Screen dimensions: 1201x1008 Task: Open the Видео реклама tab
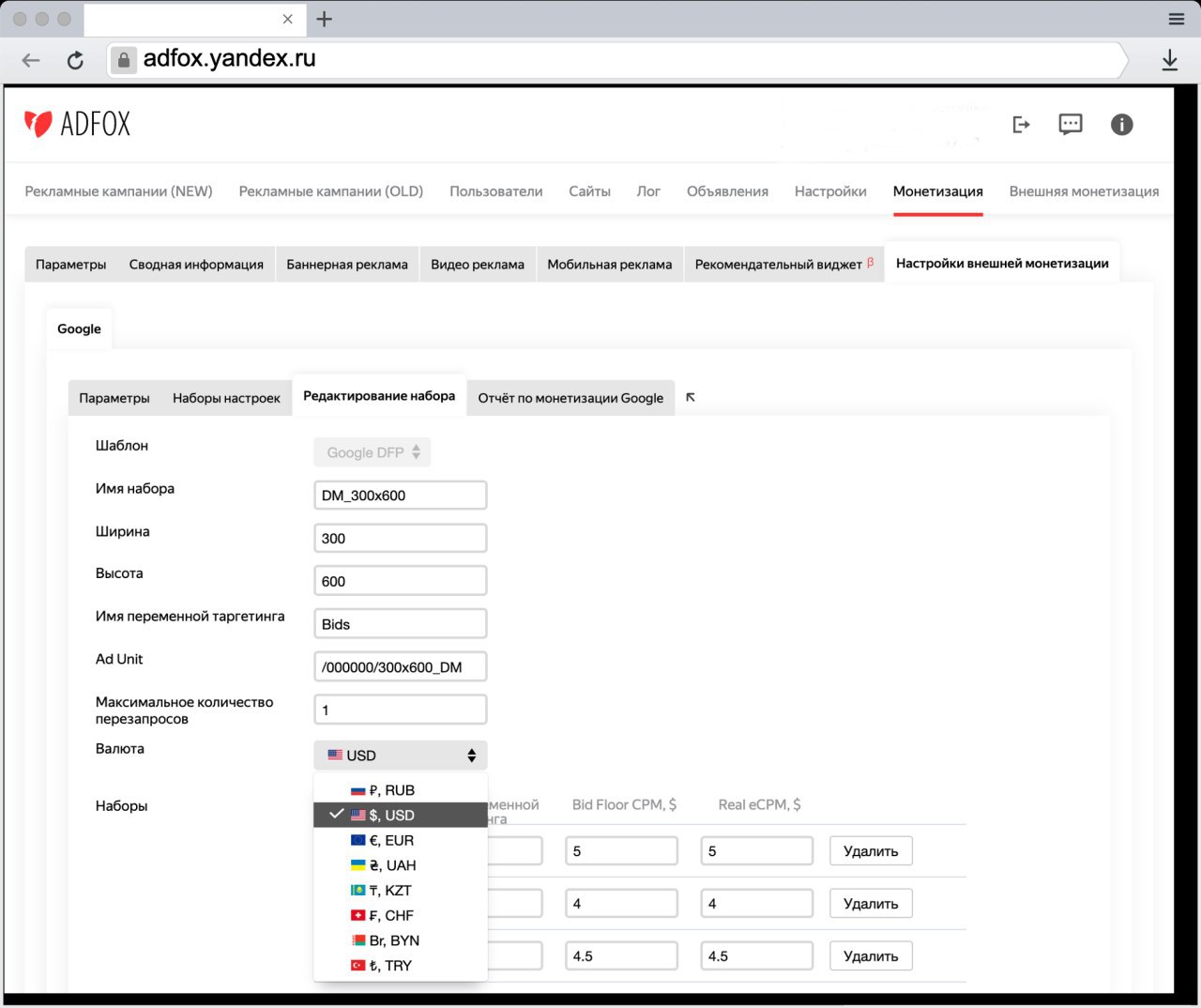[x=477, y=265]
